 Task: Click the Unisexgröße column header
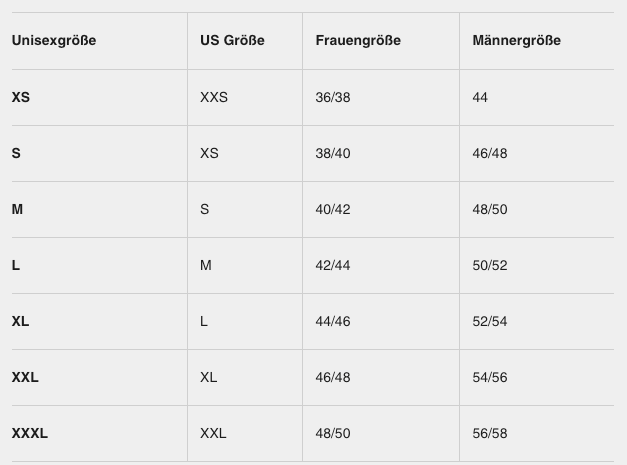(54, 41)
